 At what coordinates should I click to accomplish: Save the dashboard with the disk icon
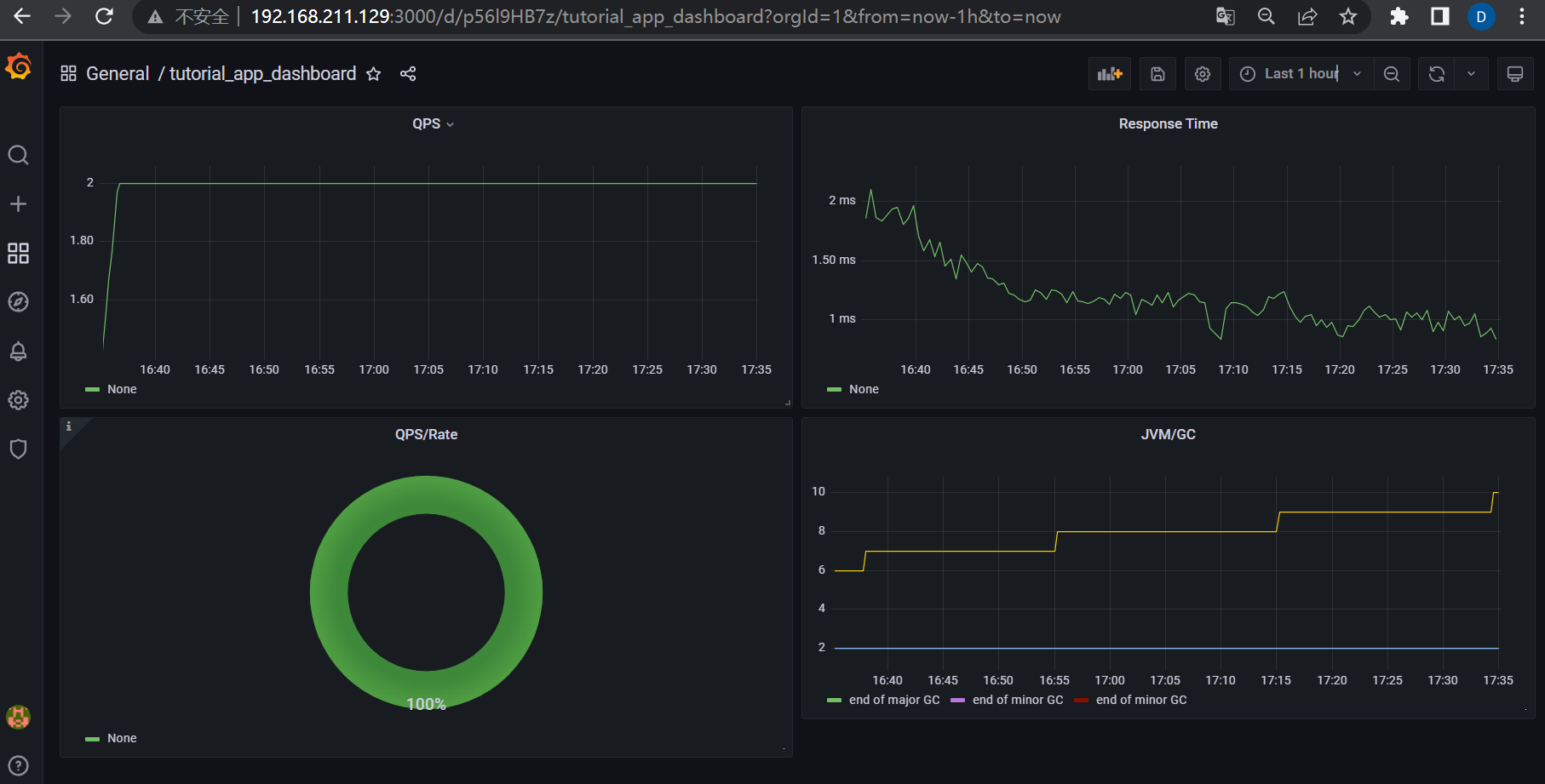(x=1157, y=74)
